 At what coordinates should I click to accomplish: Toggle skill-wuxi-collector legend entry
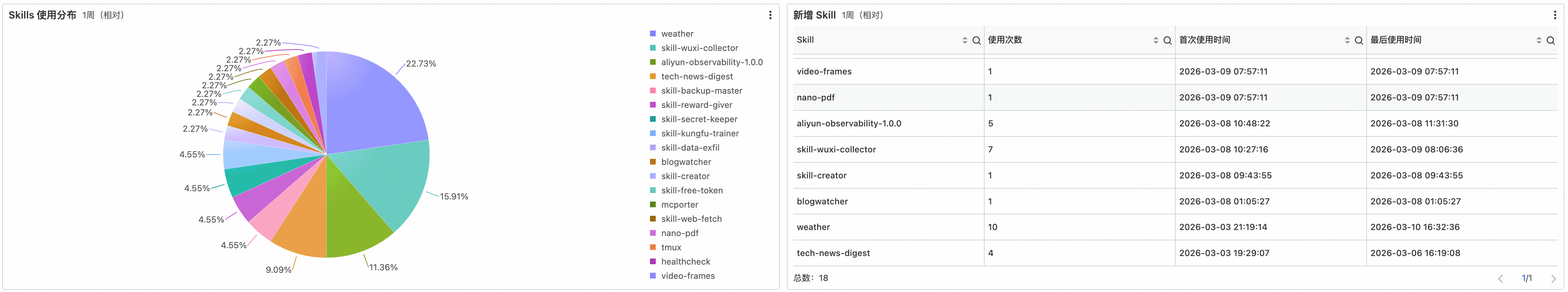coord(699,48)
